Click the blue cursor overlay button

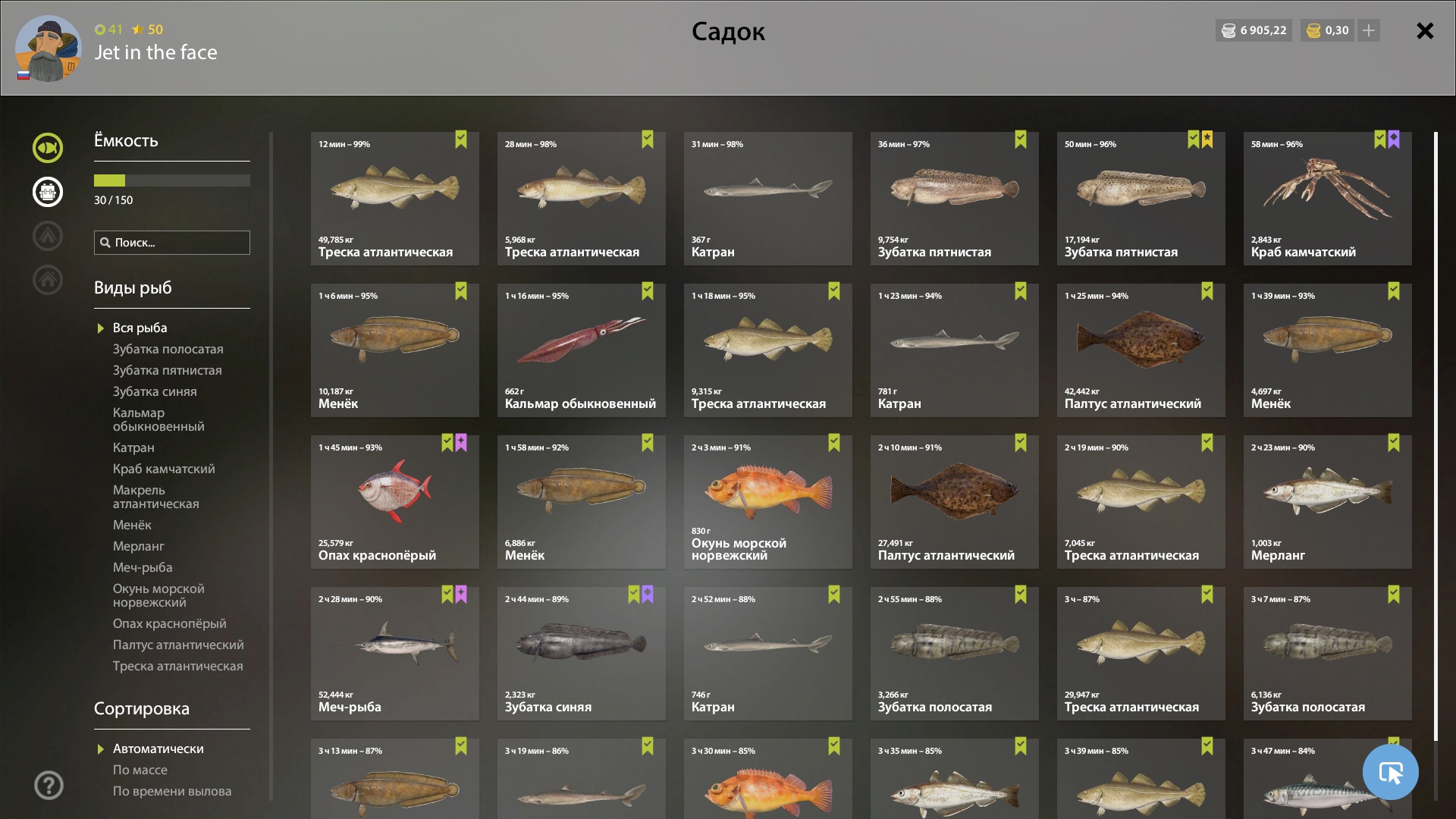click(1390, 772)
